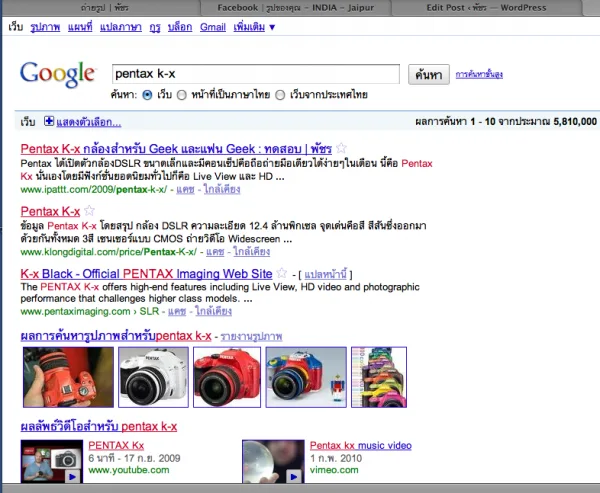Open the Pentax kx music video link
The height and width of the screenshot is (493, 600).
(360, 446)
